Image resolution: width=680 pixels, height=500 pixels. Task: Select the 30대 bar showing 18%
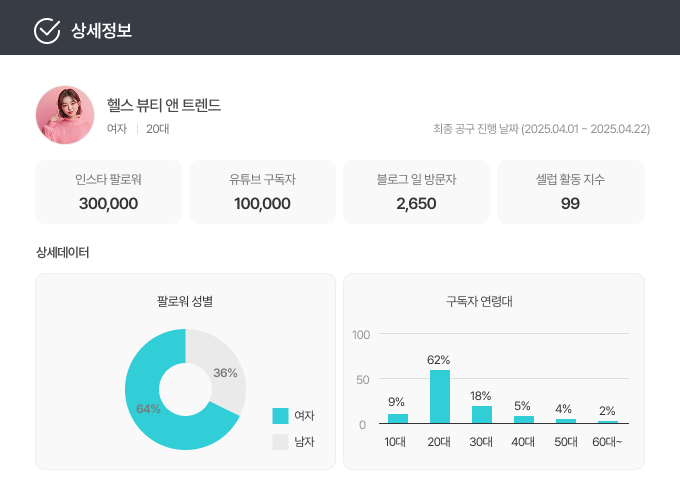(x=482, y=415)
